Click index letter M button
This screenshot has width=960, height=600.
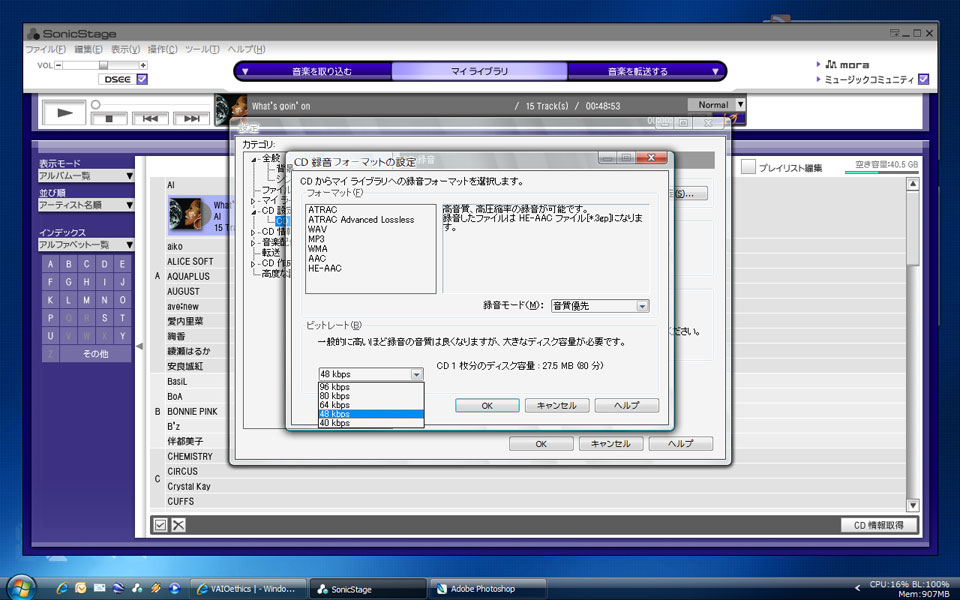[x=86, y=300]
